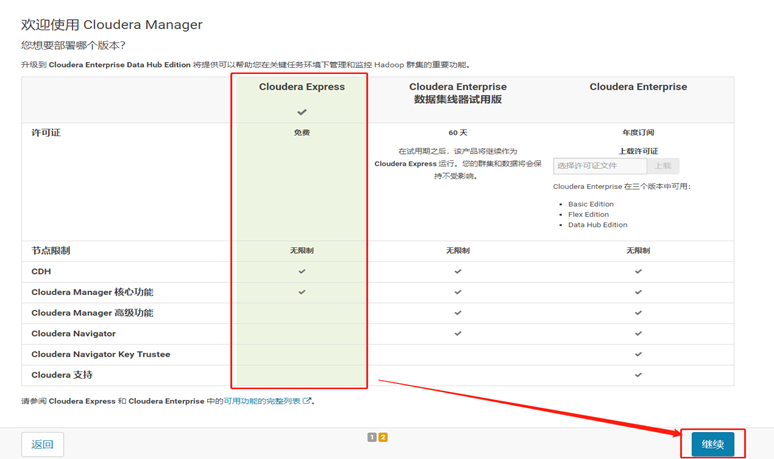Click Enterprise checkmark for Navigator Key Trustee
774x459 pixels.
tap(638, 354)
